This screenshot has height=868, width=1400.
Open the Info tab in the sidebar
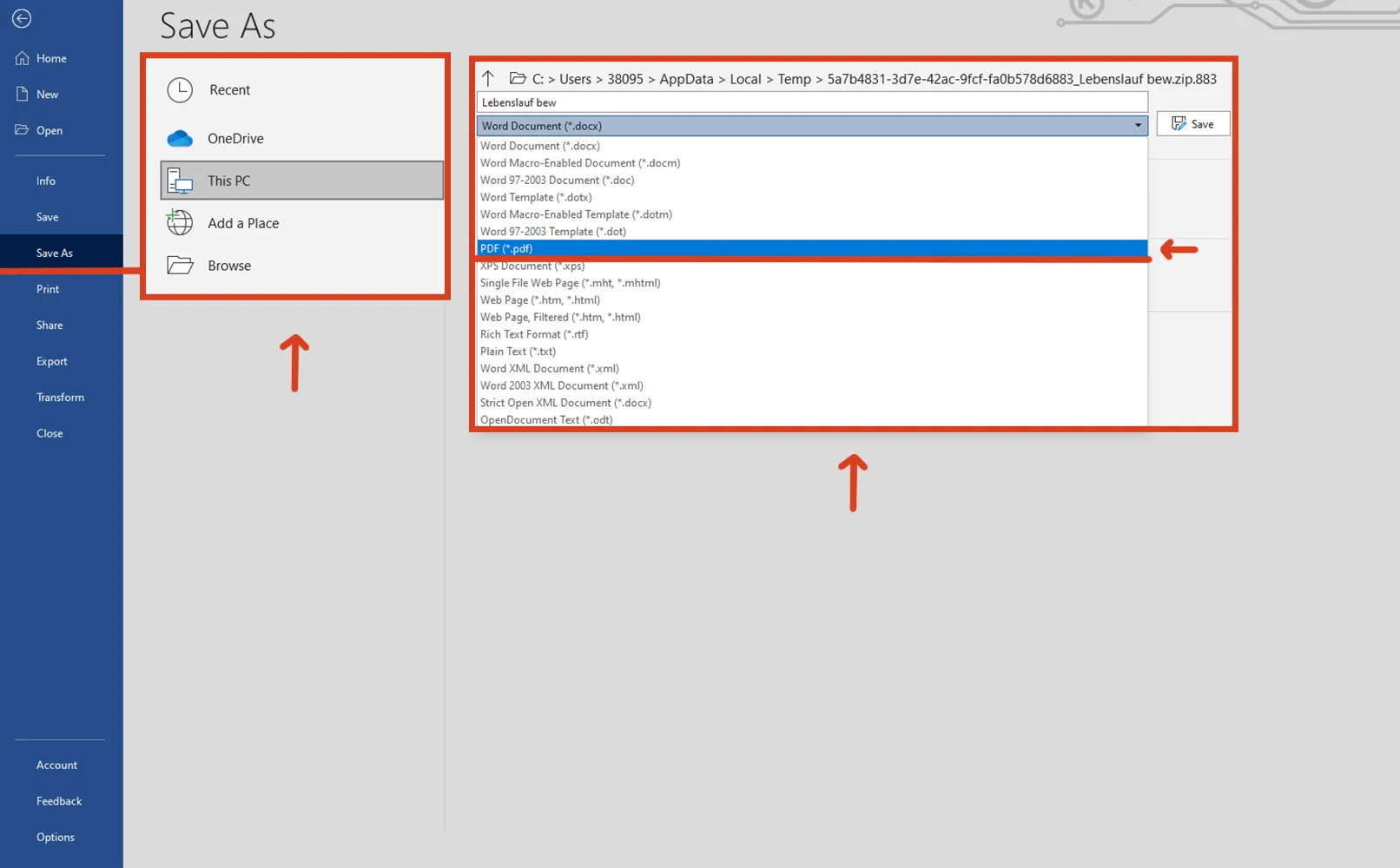[46, 181]
